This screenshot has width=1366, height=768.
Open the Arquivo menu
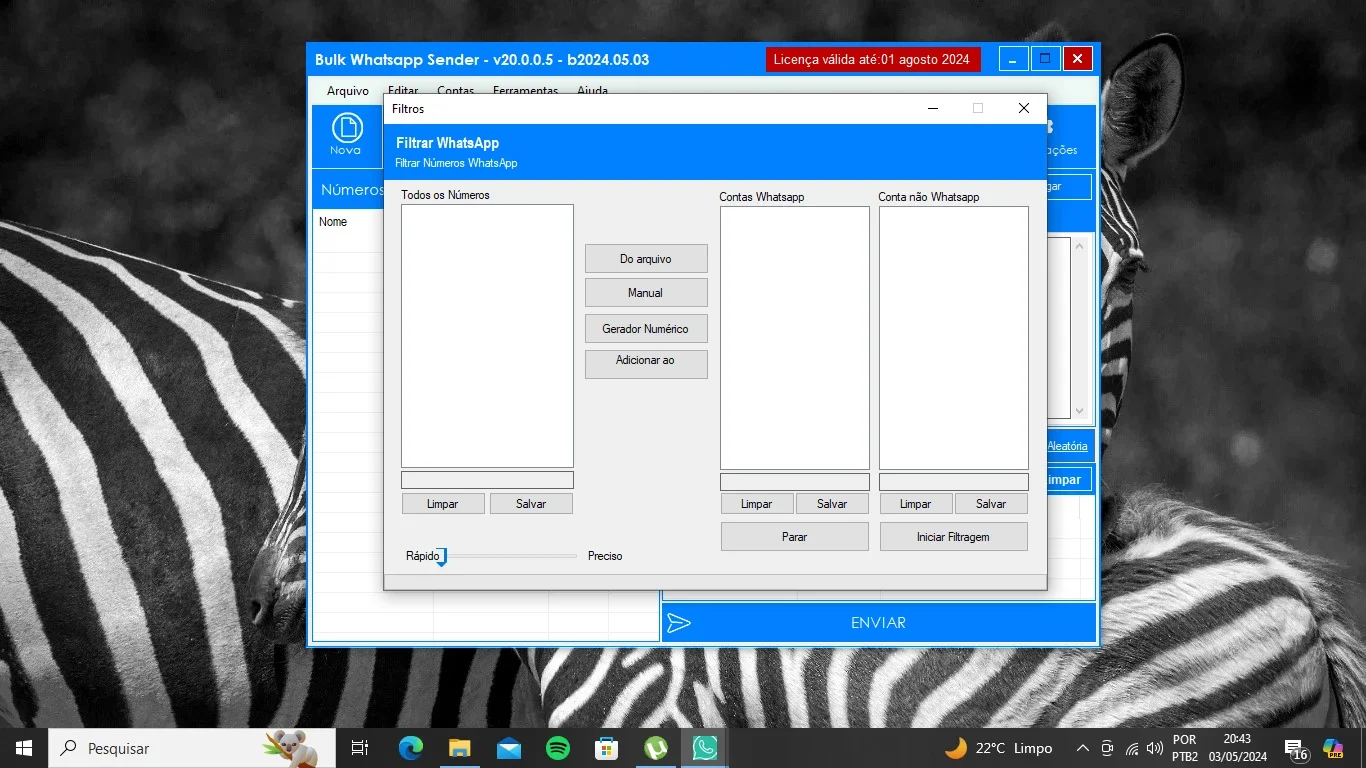click(x=348, y=91)
